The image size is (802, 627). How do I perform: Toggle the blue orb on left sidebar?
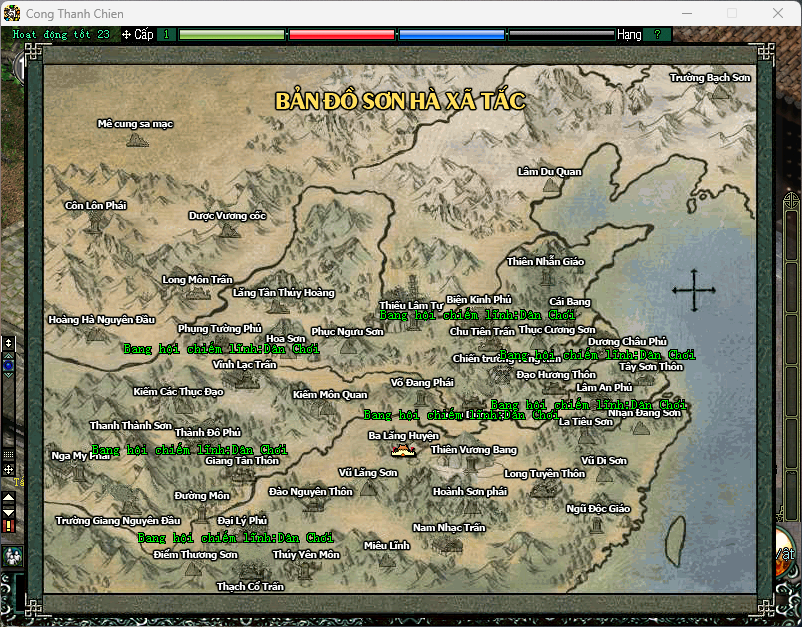[9, 365]
